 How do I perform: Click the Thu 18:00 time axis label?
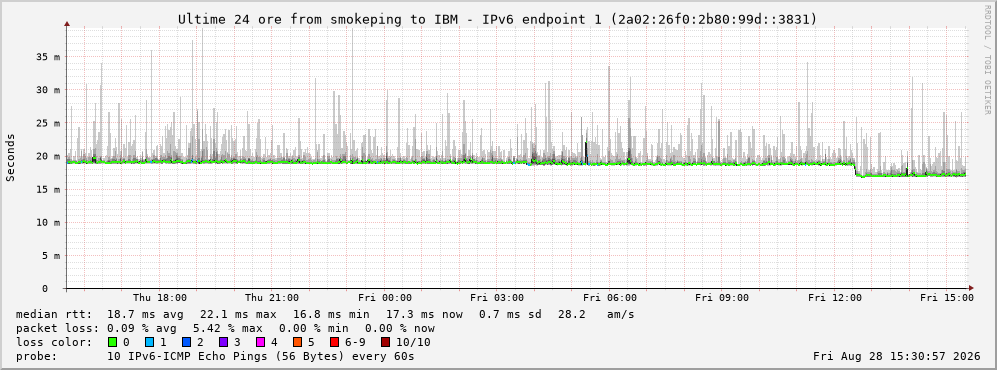[160, 298]
